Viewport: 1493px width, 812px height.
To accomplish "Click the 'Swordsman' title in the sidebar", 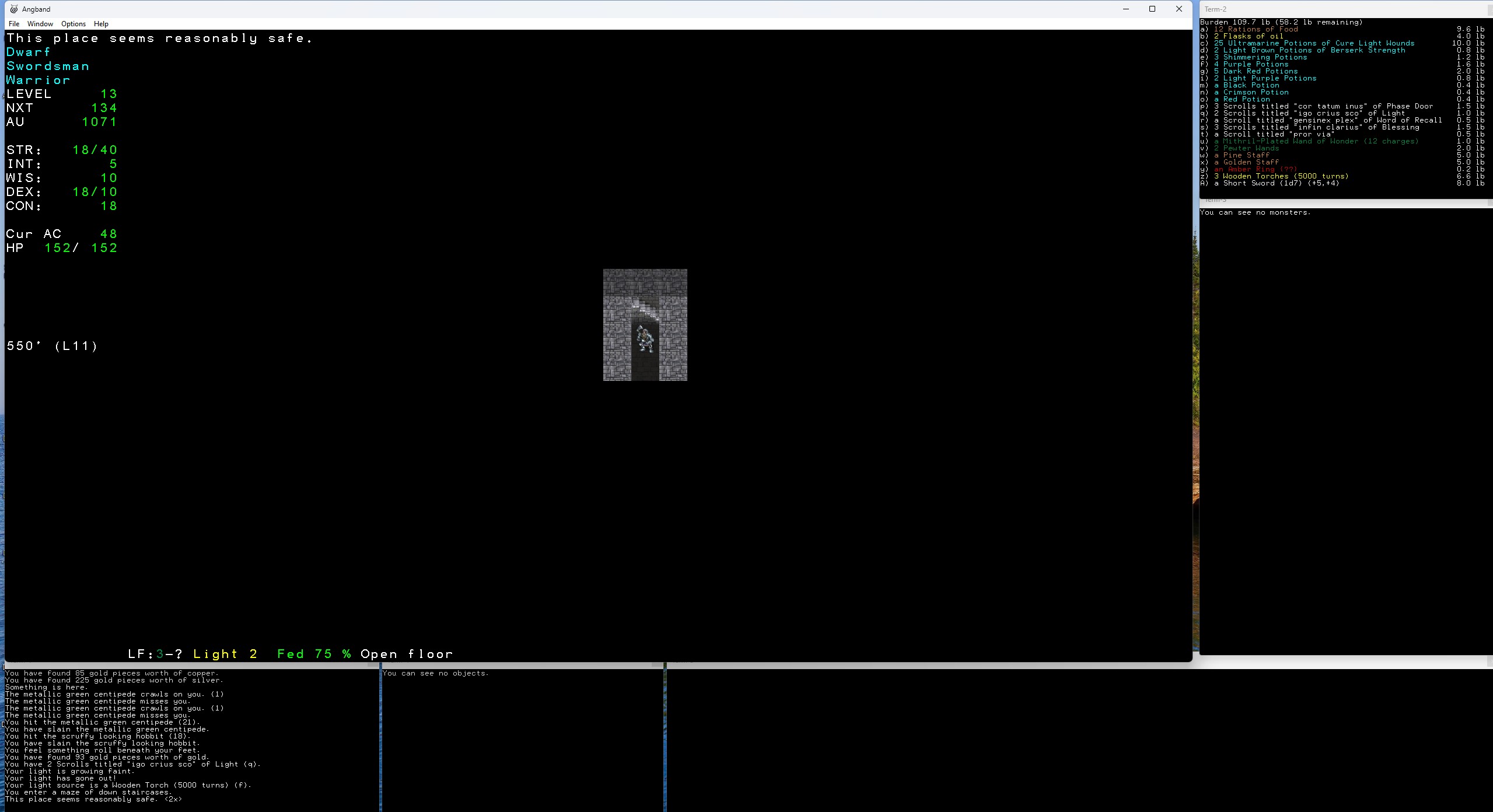I will point(48,66).
